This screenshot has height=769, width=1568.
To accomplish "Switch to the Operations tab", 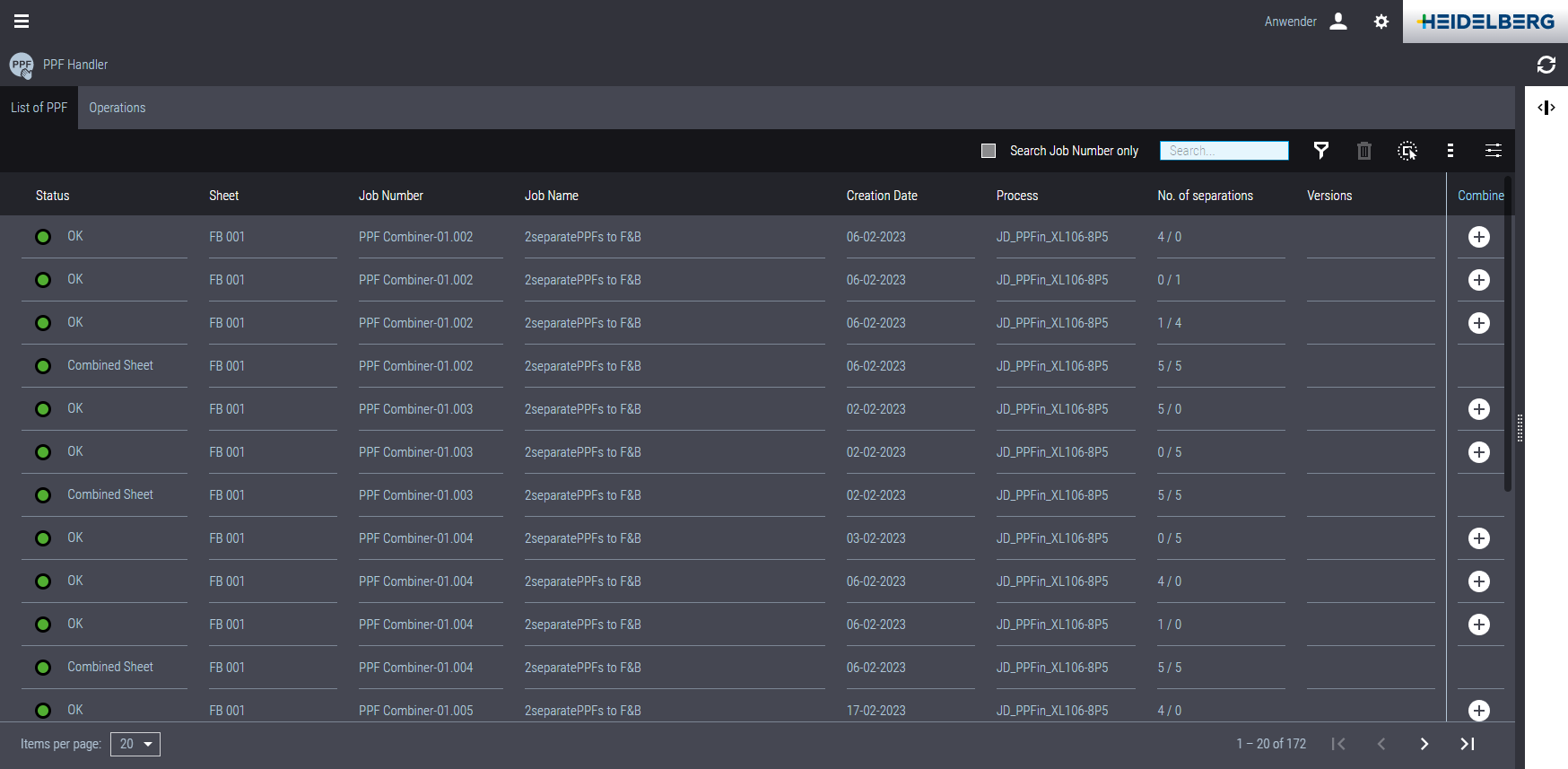I will [x=117, y=108].
